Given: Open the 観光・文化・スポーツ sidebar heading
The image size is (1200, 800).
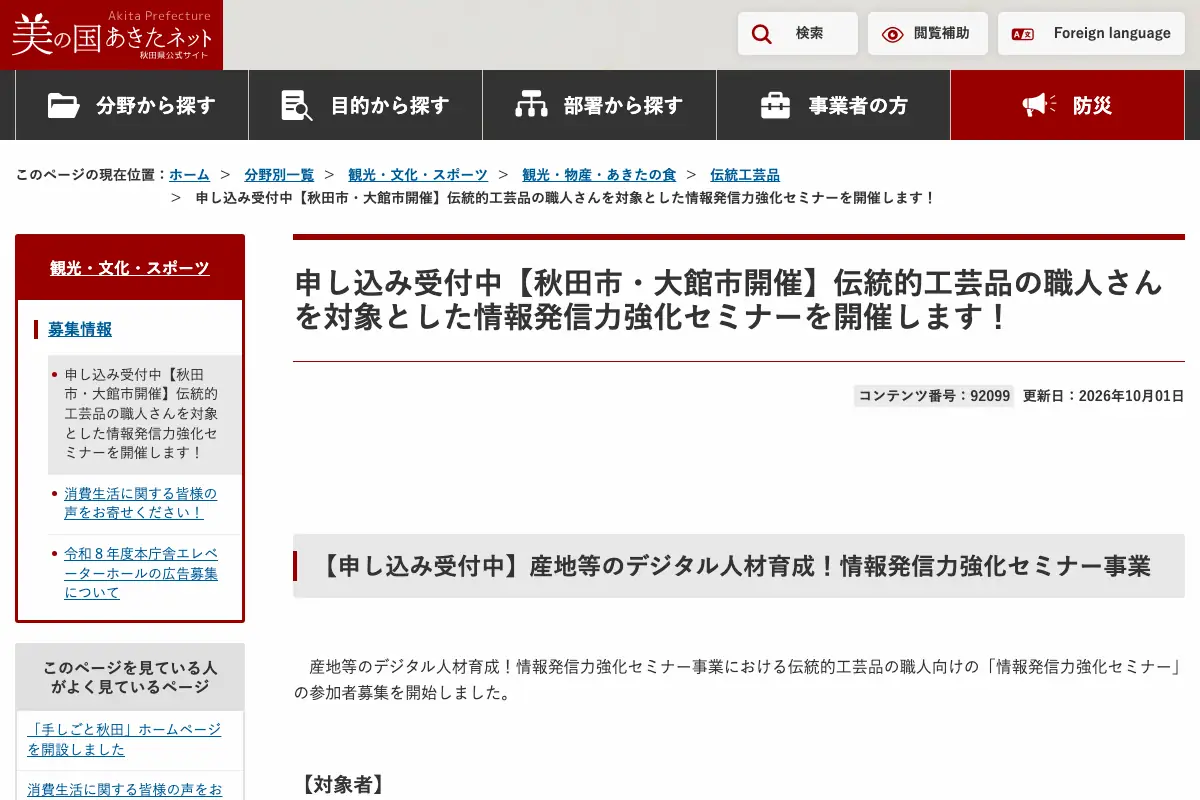Looking at the screenshot, I should 130,268.
